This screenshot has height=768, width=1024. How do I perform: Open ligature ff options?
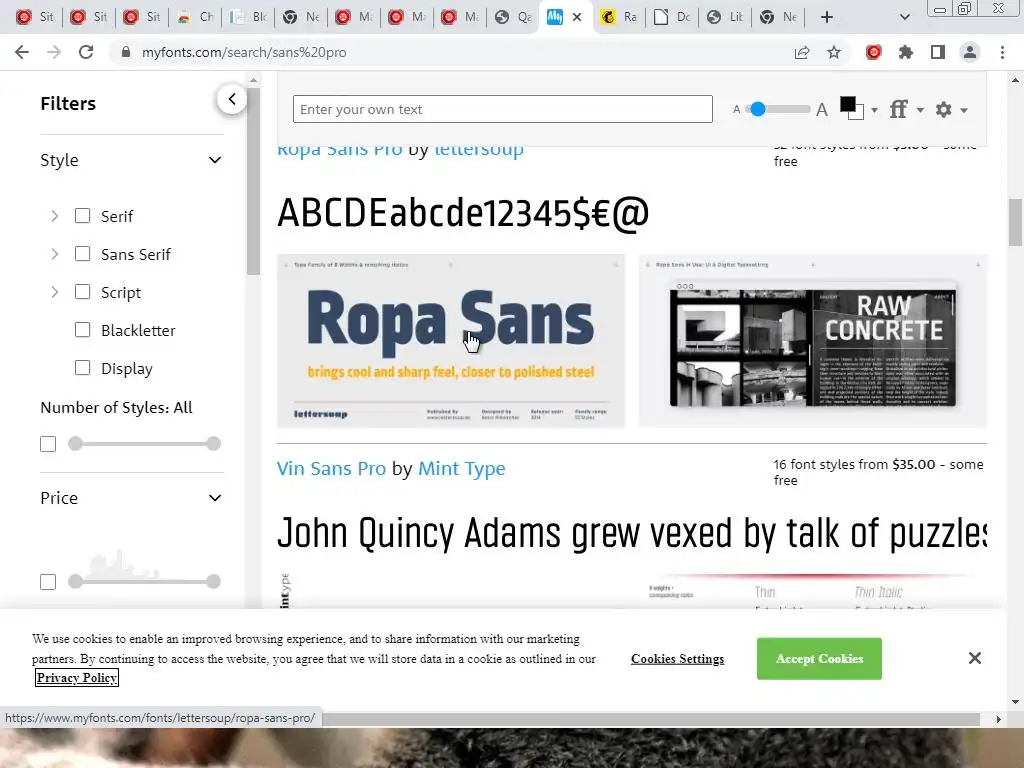click(x=899, y=109)
